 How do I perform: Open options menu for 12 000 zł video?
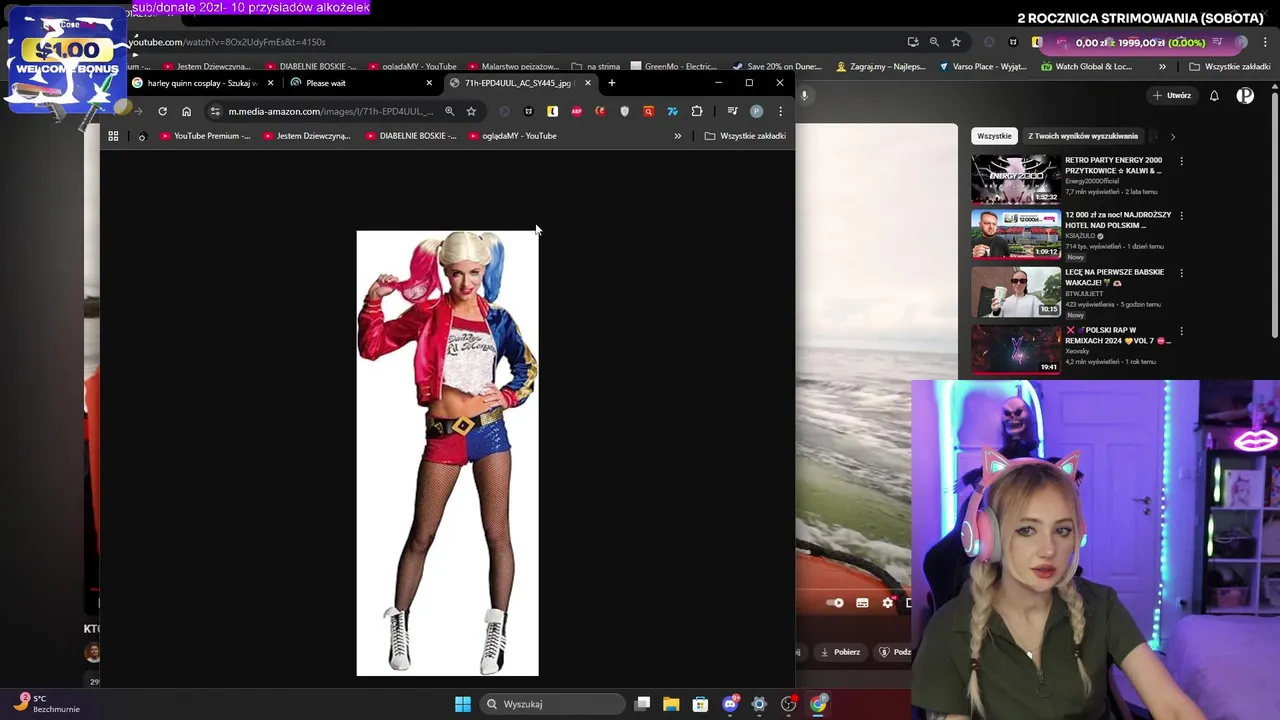[1181, 215]
